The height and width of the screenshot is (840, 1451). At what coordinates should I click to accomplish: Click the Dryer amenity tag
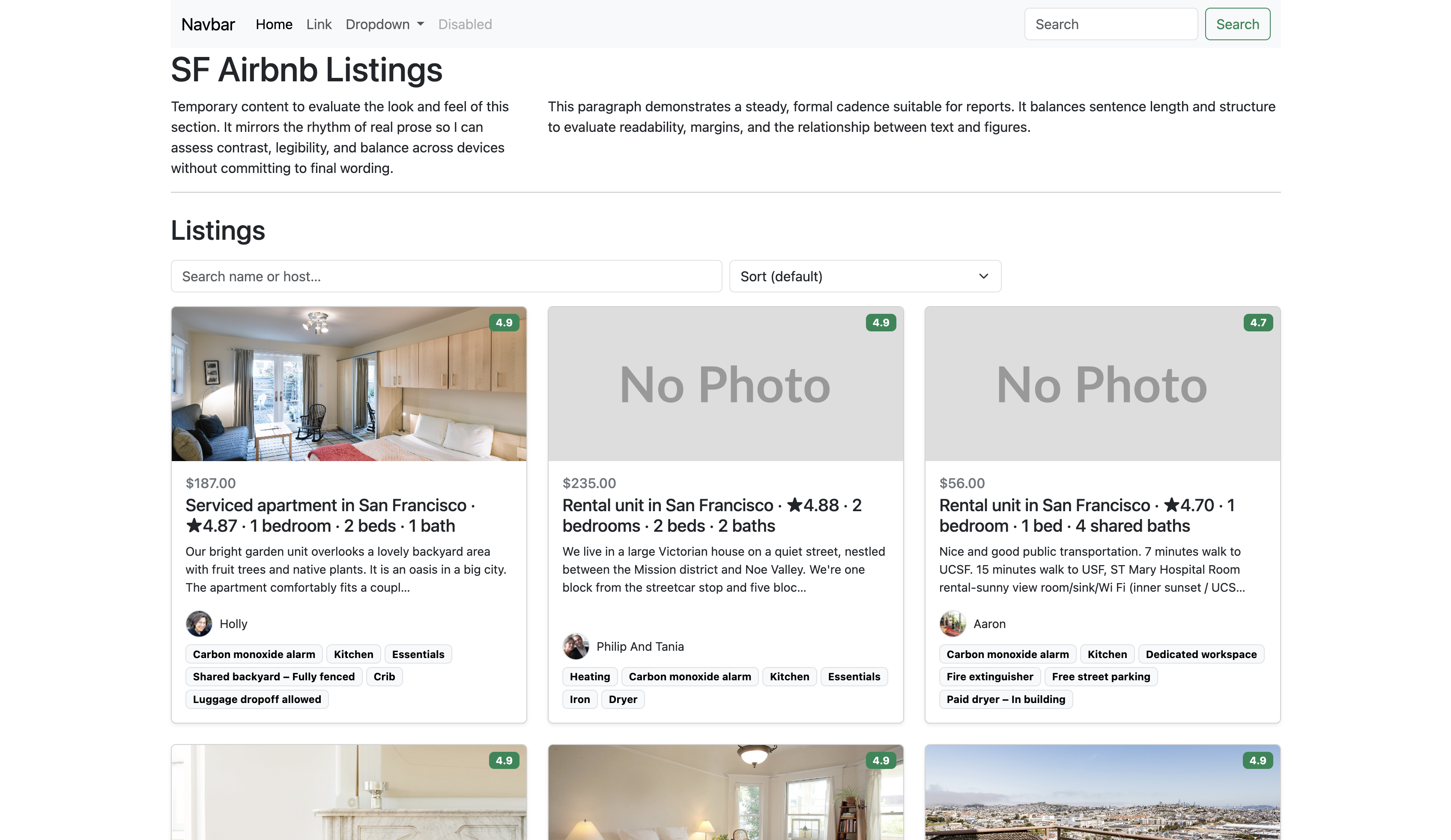[623, 699]
